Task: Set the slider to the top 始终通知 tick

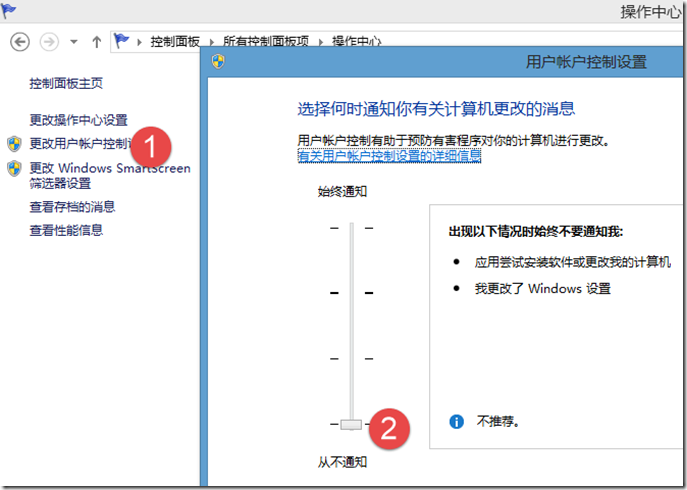Action: pos(351,228)
